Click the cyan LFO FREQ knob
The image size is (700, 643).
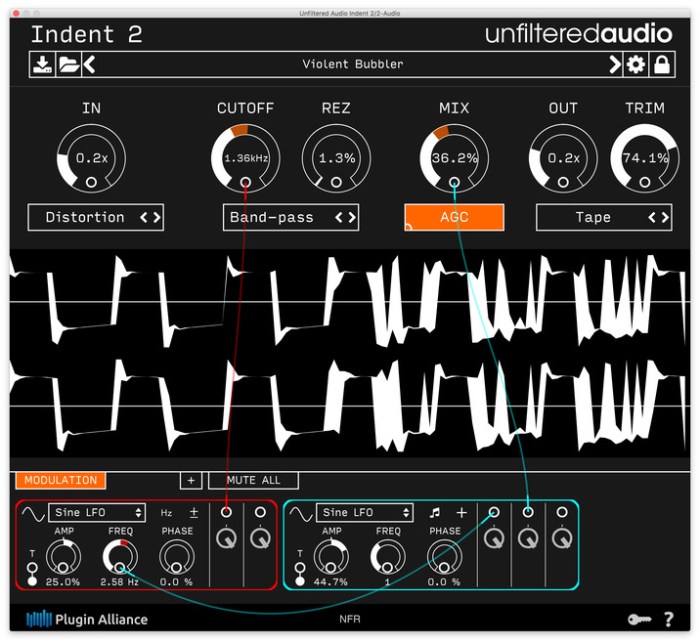388,556
